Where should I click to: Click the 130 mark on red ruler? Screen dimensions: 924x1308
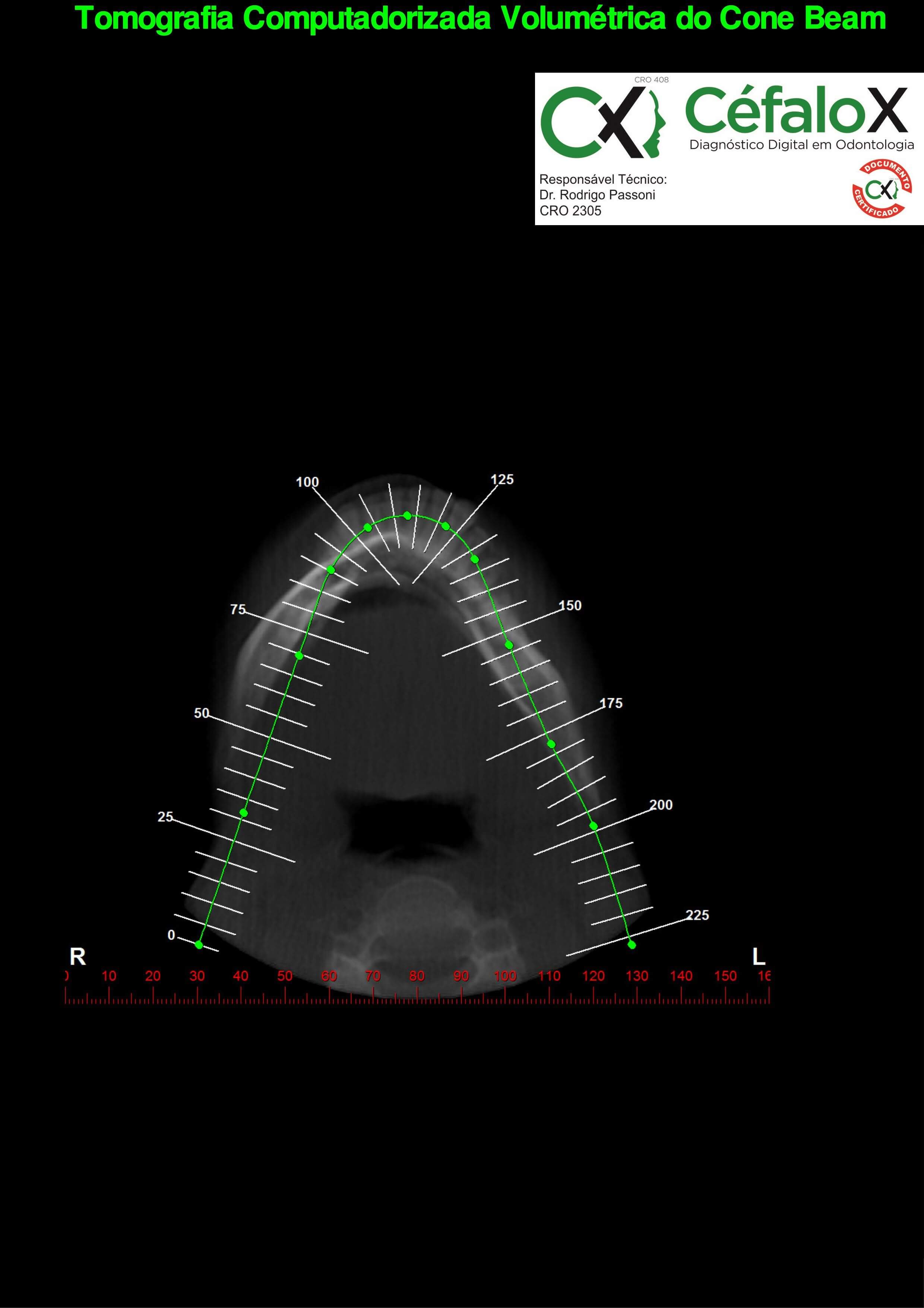click(x=637, y=976)
